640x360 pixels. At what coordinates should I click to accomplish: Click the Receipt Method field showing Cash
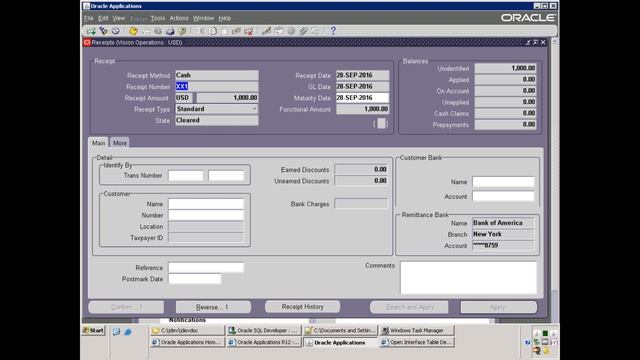(217, 75)
